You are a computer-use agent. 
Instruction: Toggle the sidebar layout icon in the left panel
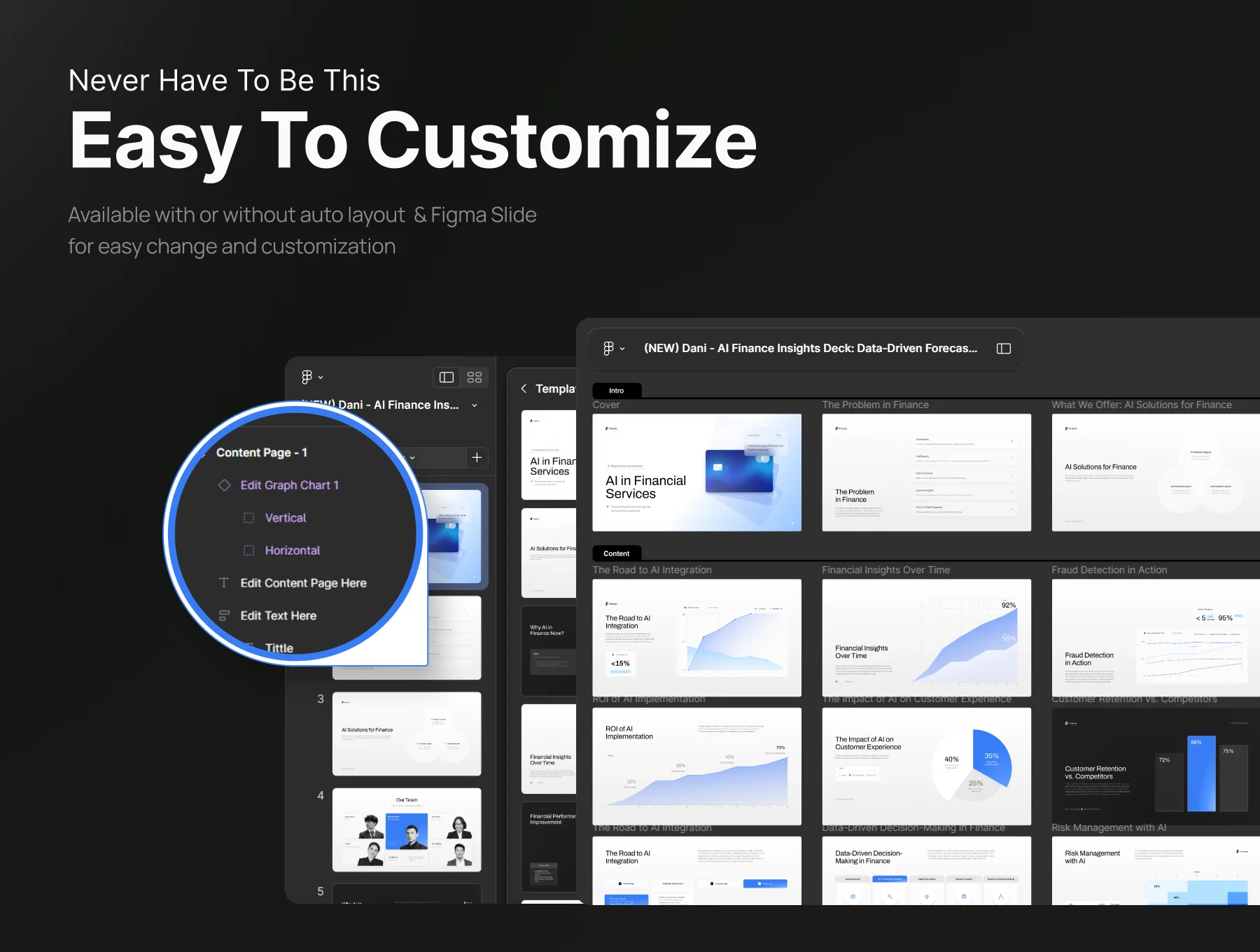(447, 377)
